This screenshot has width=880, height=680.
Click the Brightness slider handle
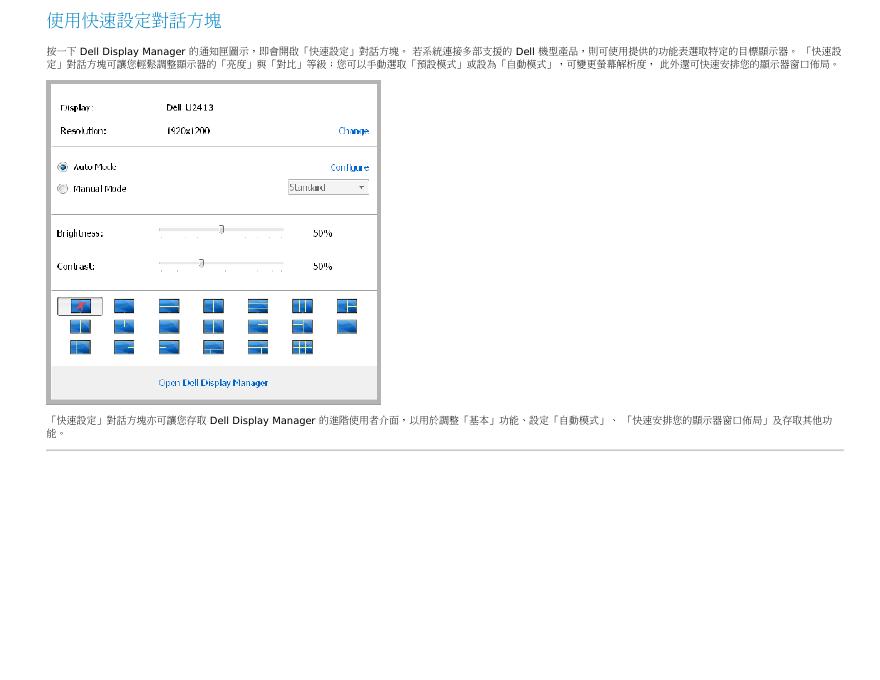(x=221, y=230)
